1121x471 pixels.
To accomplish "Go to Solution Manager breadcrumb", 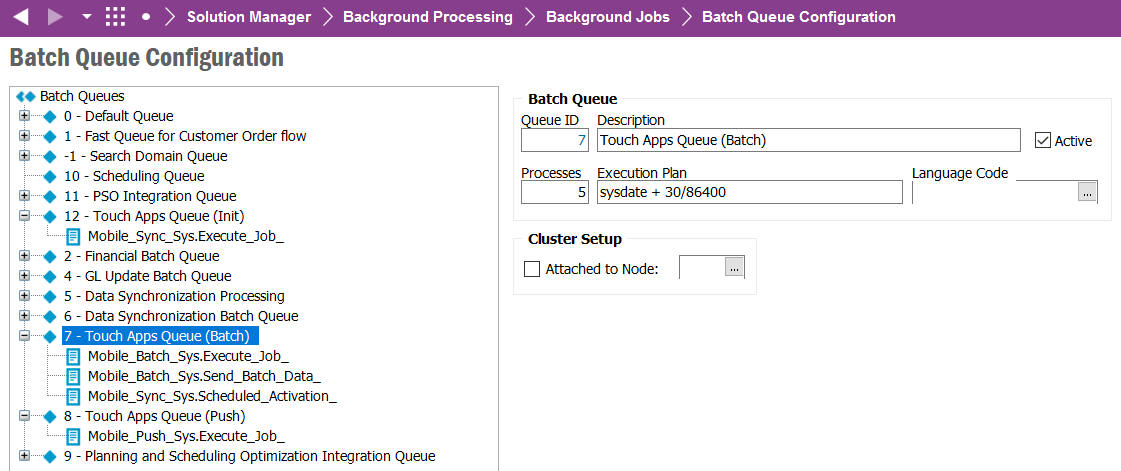I will 248,17.
